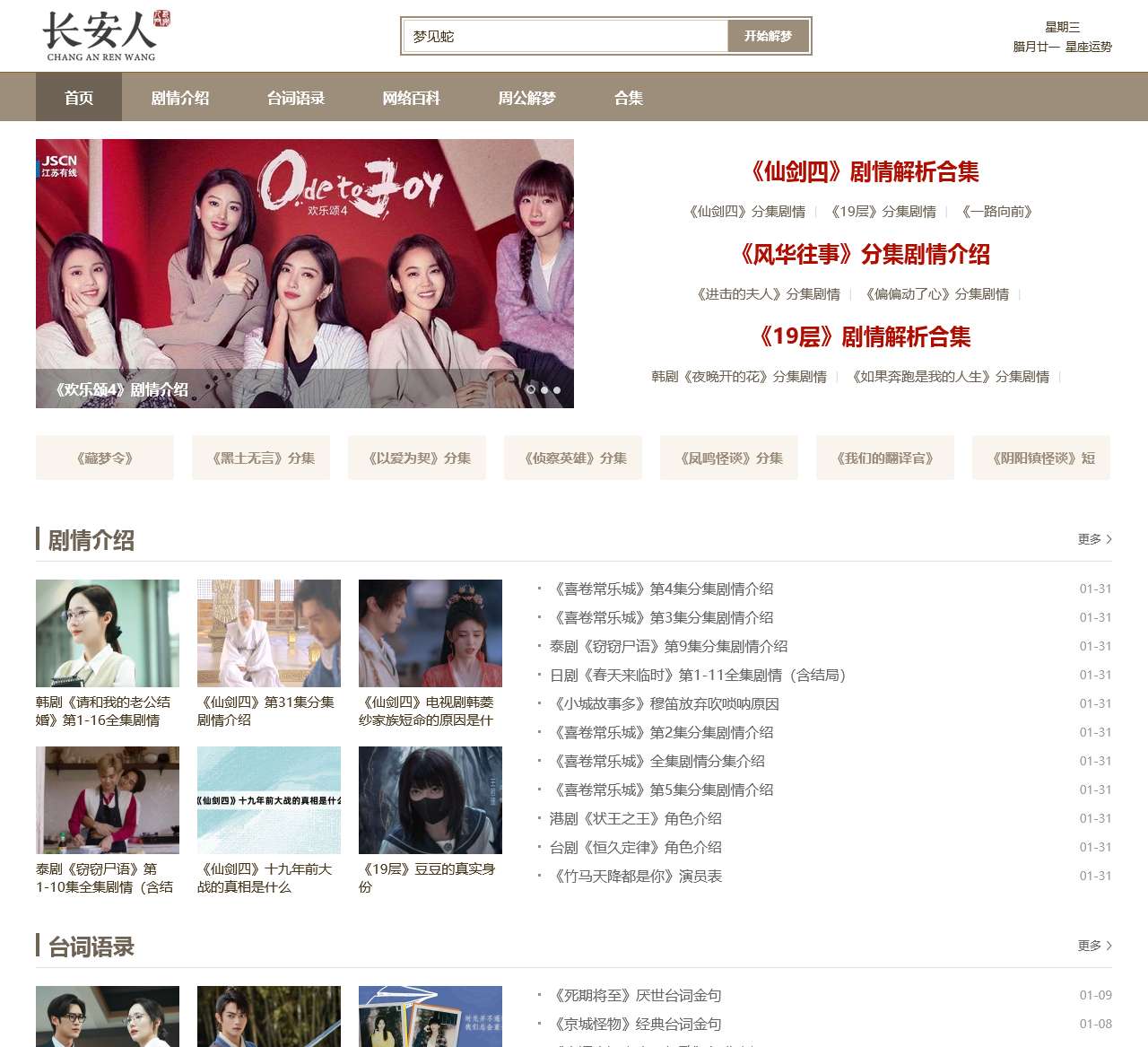Image resolution: width=1148 pixels, height=1047 pixels.
Task: Select the second carousel slide dot
Action: click(x=544, y=389)
